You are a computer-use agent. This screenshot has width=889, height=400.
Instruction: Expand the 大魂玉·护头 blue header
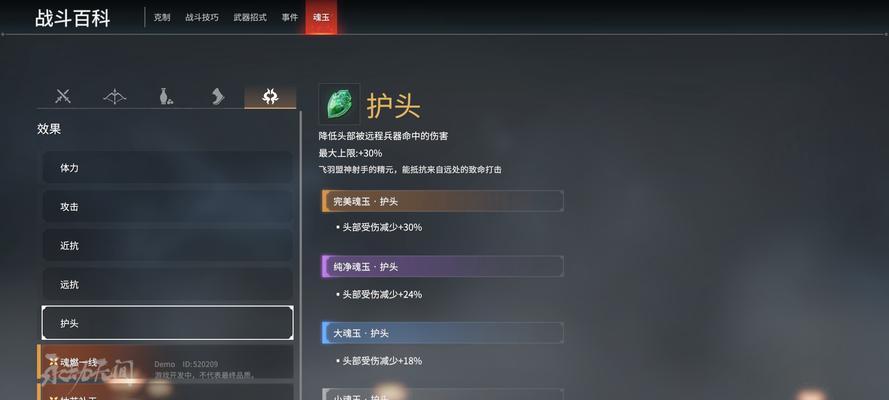pyautogui.click(x=443, y=333)
